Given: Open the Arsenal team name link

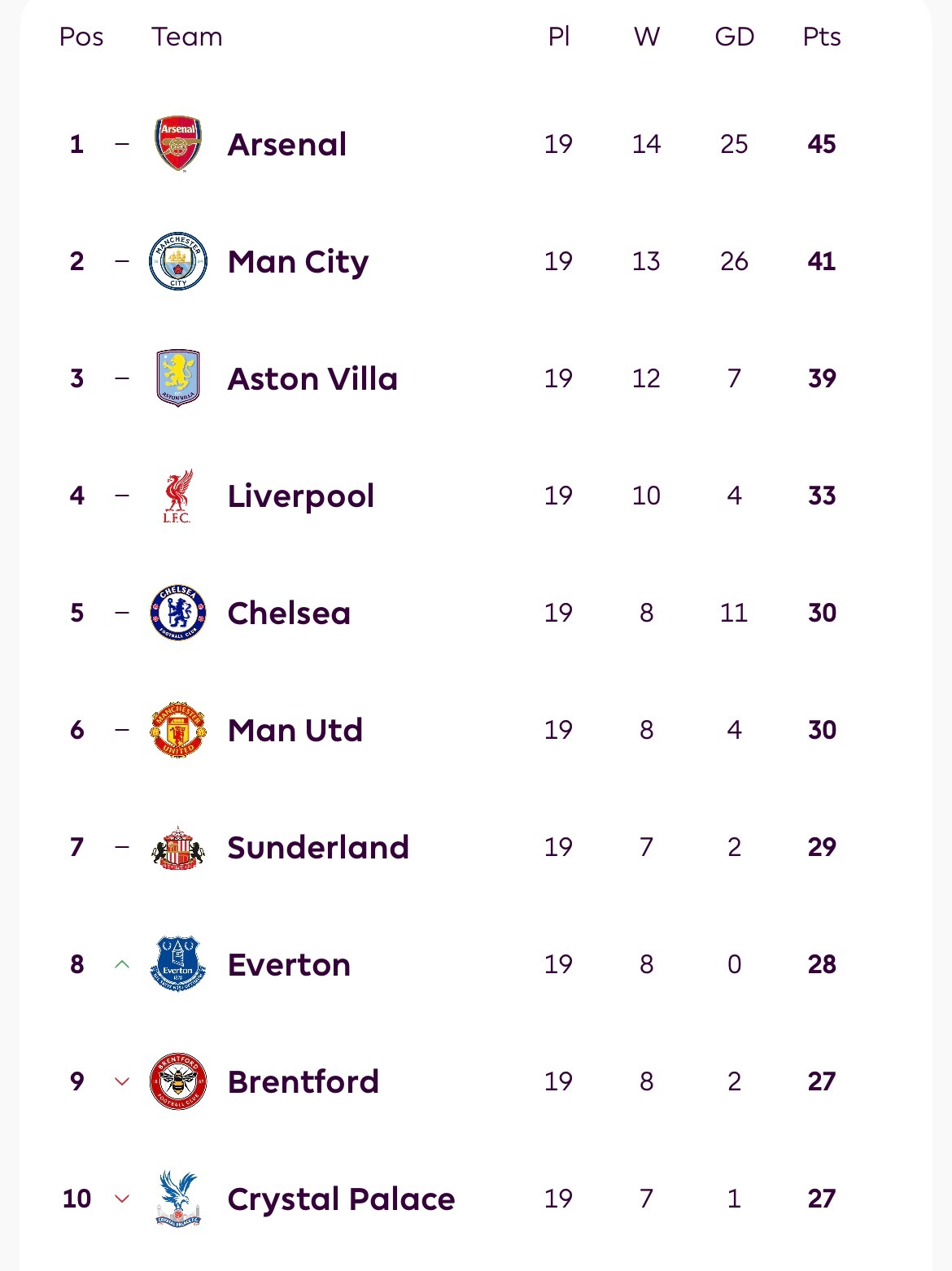Looking at the screenshot, I should (287, 144).
